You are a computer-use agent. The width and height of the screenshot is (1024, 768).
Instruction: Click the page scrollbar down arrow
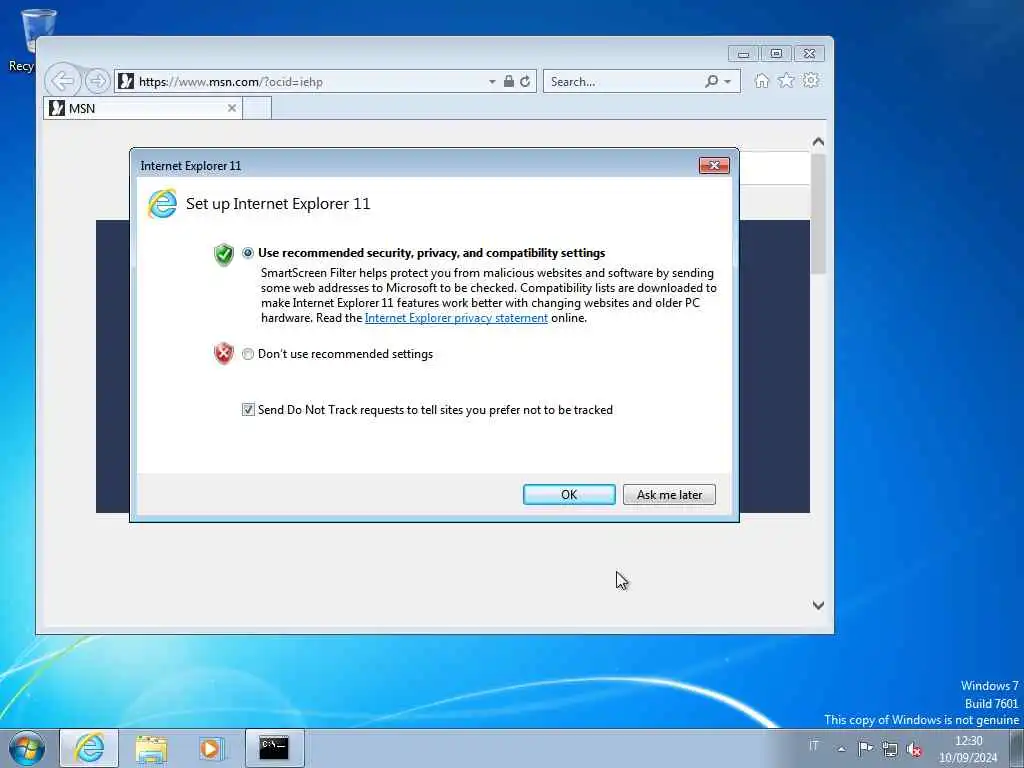[x=818, y=605]
